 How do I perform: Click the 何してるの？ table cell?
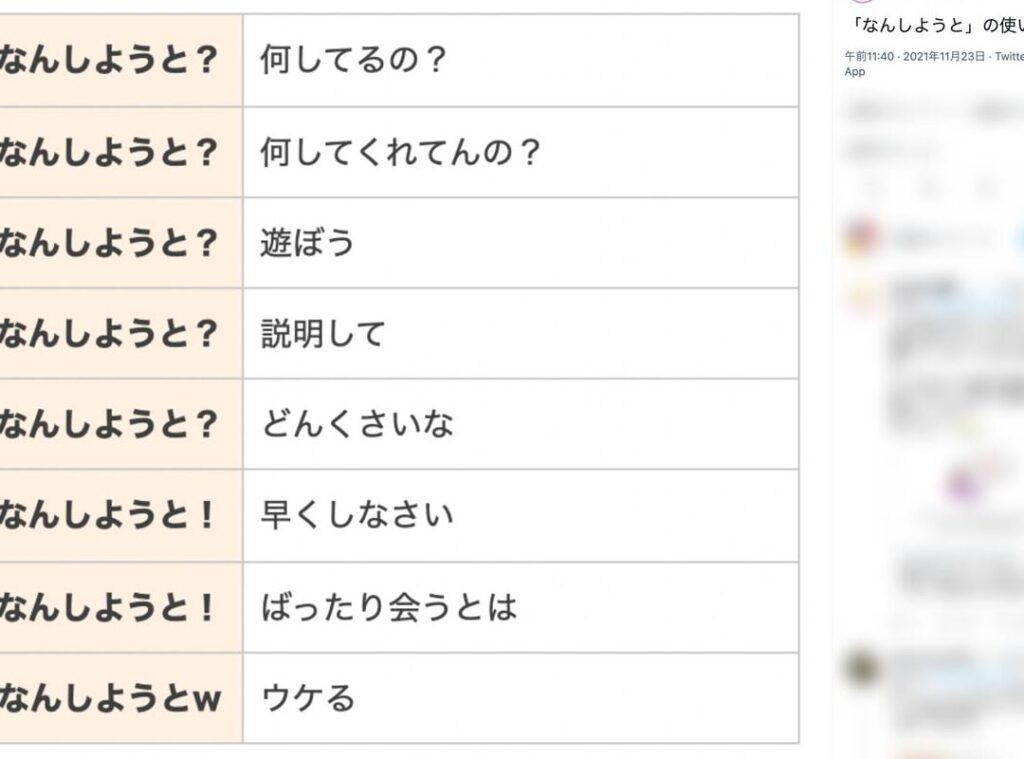coord(520,61)
